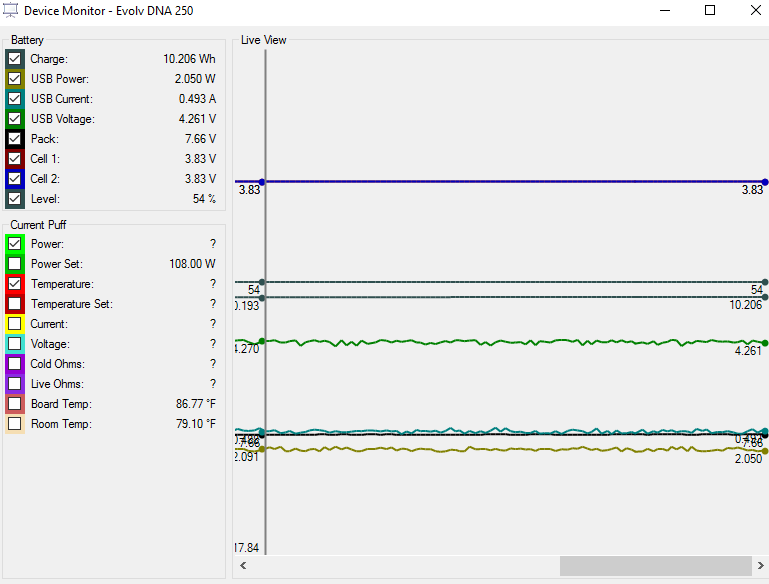Uncheck the Charge checkbox
769x584 pixels.
[x=15, y=59]
